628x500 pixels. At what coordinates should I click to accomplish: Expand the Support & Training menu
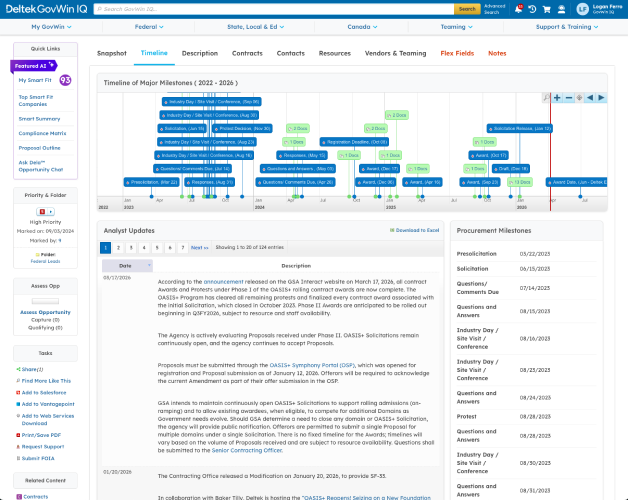click(567, 27)
